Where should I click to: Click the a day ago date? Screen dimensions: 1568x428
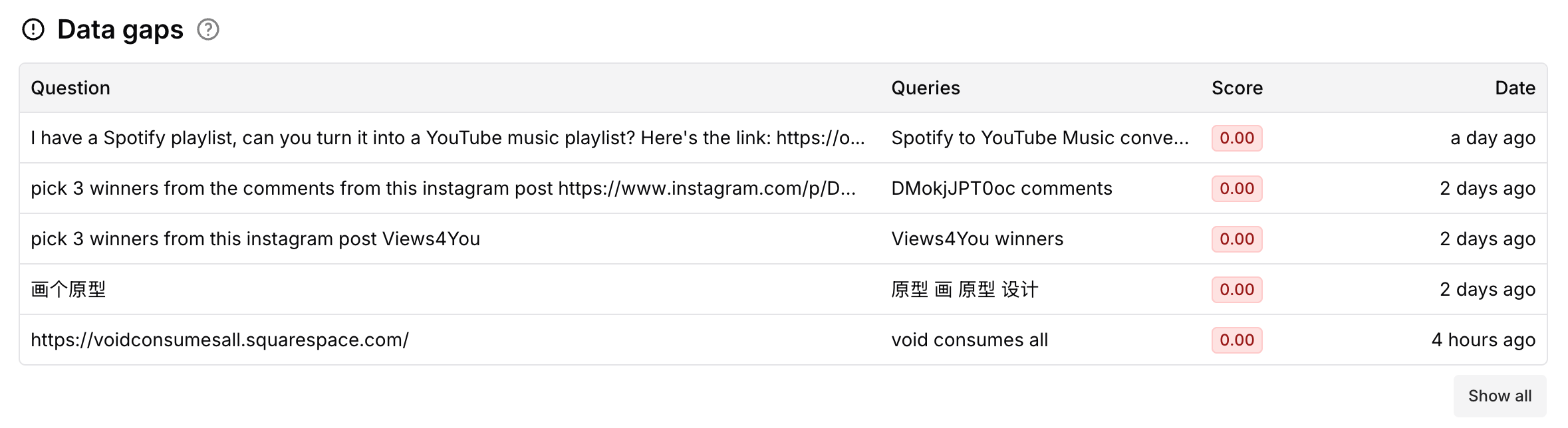click(1492, 138)
